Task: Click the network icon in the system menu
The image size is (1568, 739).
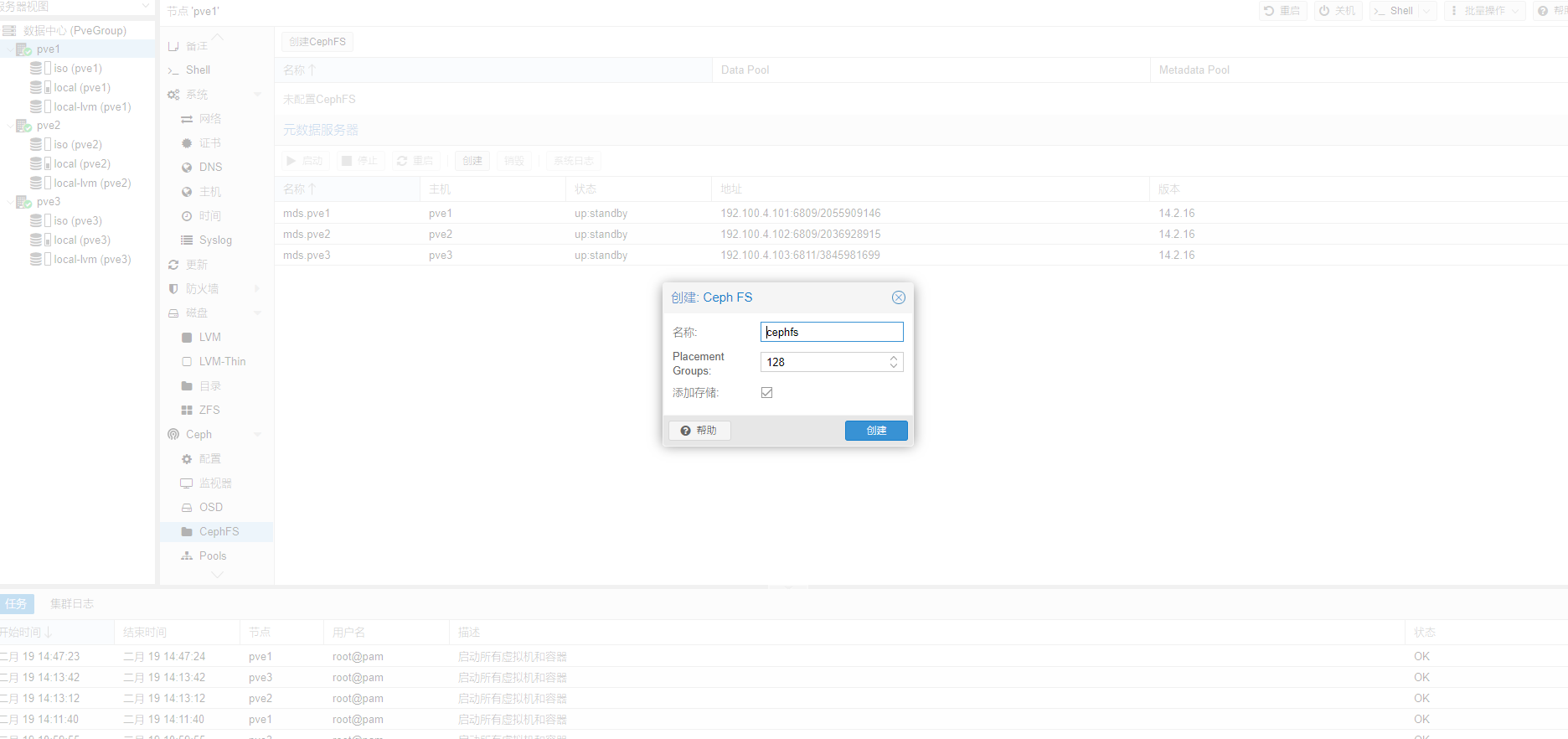Action: 187,119
